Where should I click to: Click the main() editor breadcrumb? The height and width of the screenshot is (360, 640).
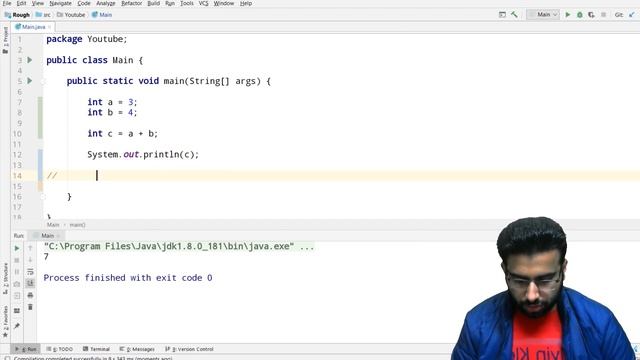(x=78, y=225)
